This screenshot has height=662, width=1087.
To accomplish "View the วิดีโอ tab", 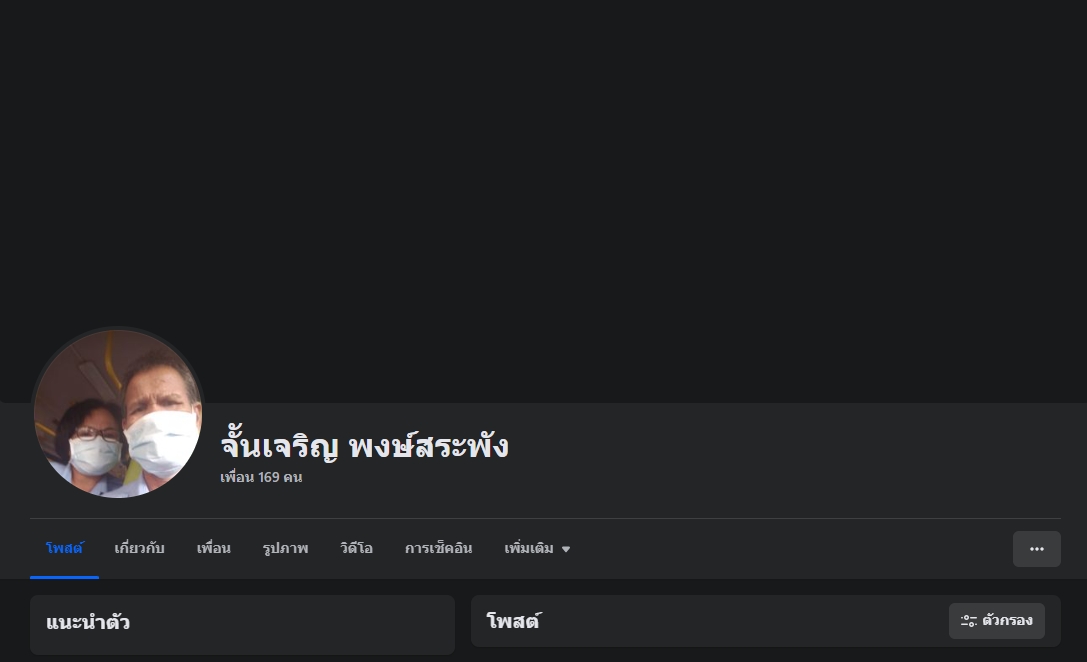I will [356, 548].
